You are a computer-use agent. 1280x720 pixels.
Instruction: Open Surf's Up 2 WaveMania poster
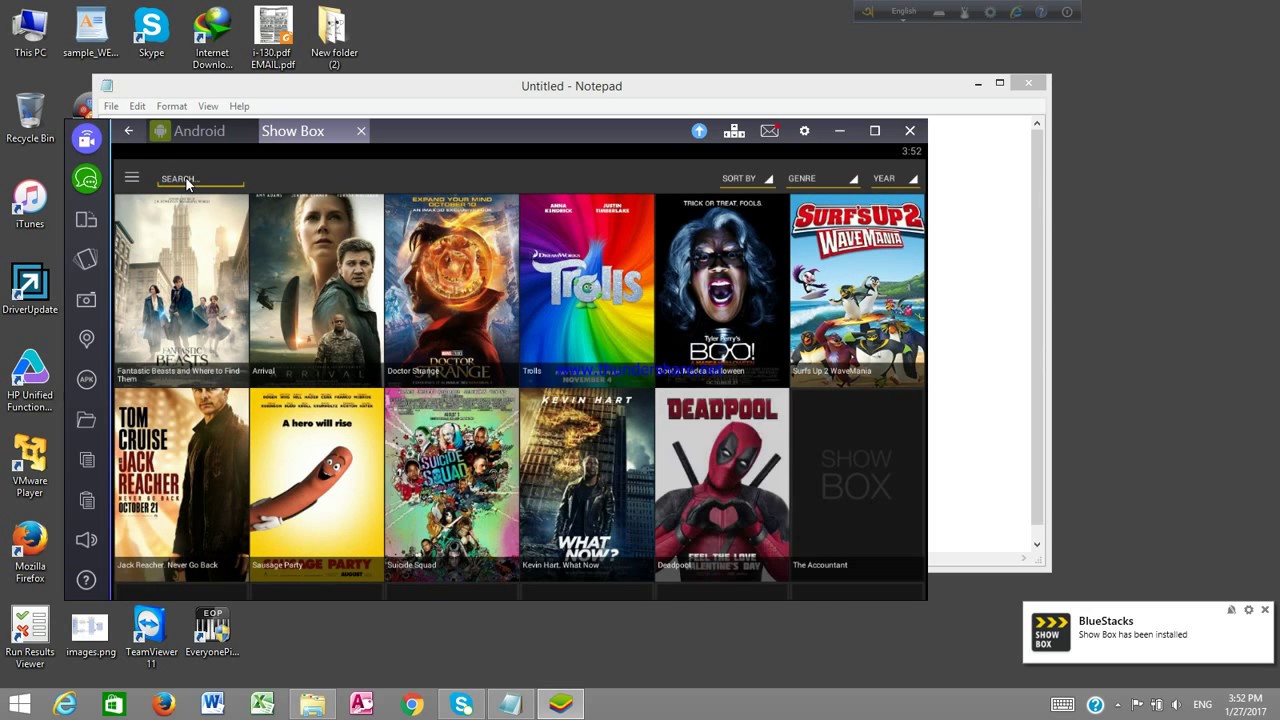click(x=857, y=290)
